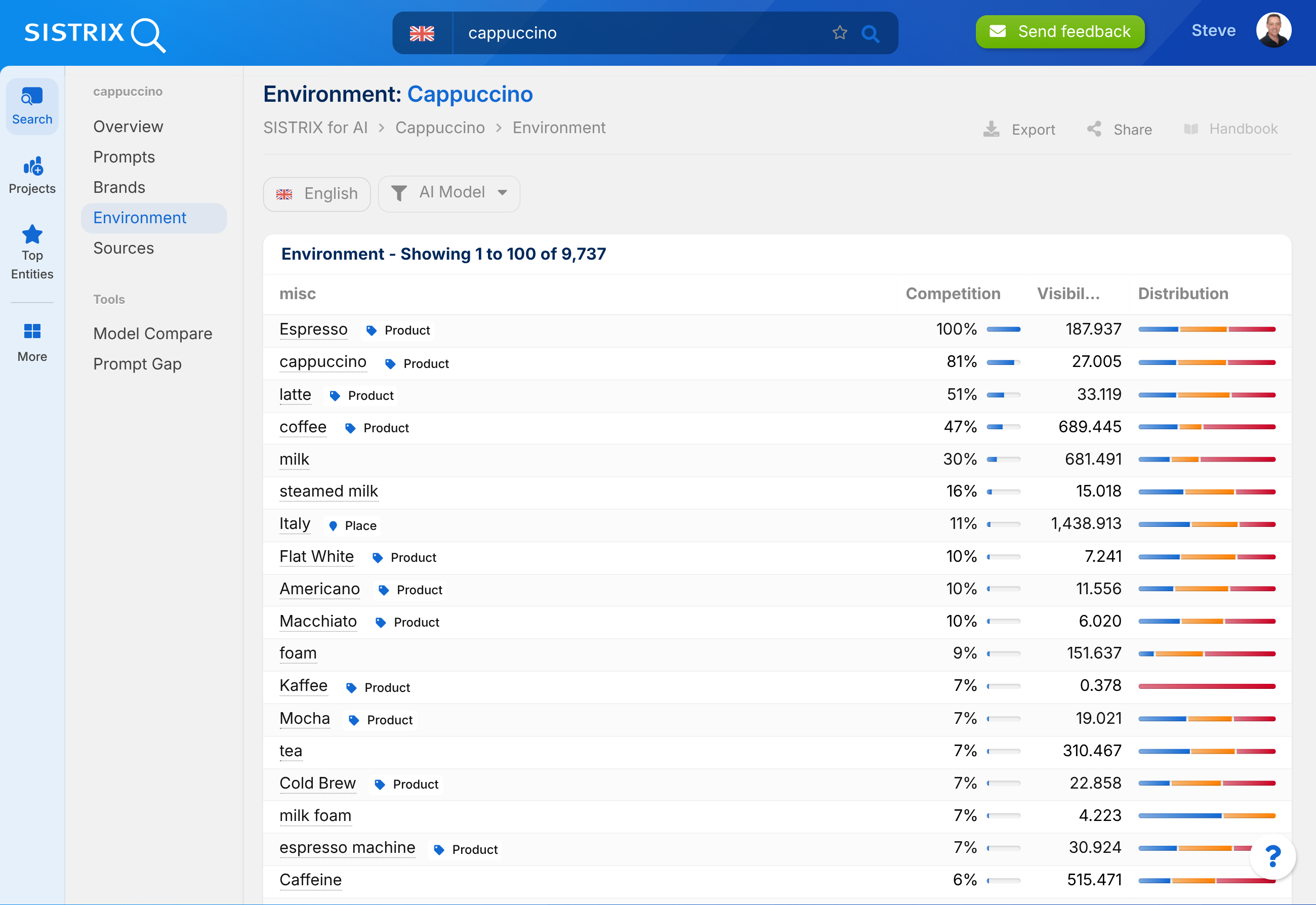The height and width of the screenshot is (905, 1316).
Task: Click into the cappuccino search field
Action: (641, 33)
